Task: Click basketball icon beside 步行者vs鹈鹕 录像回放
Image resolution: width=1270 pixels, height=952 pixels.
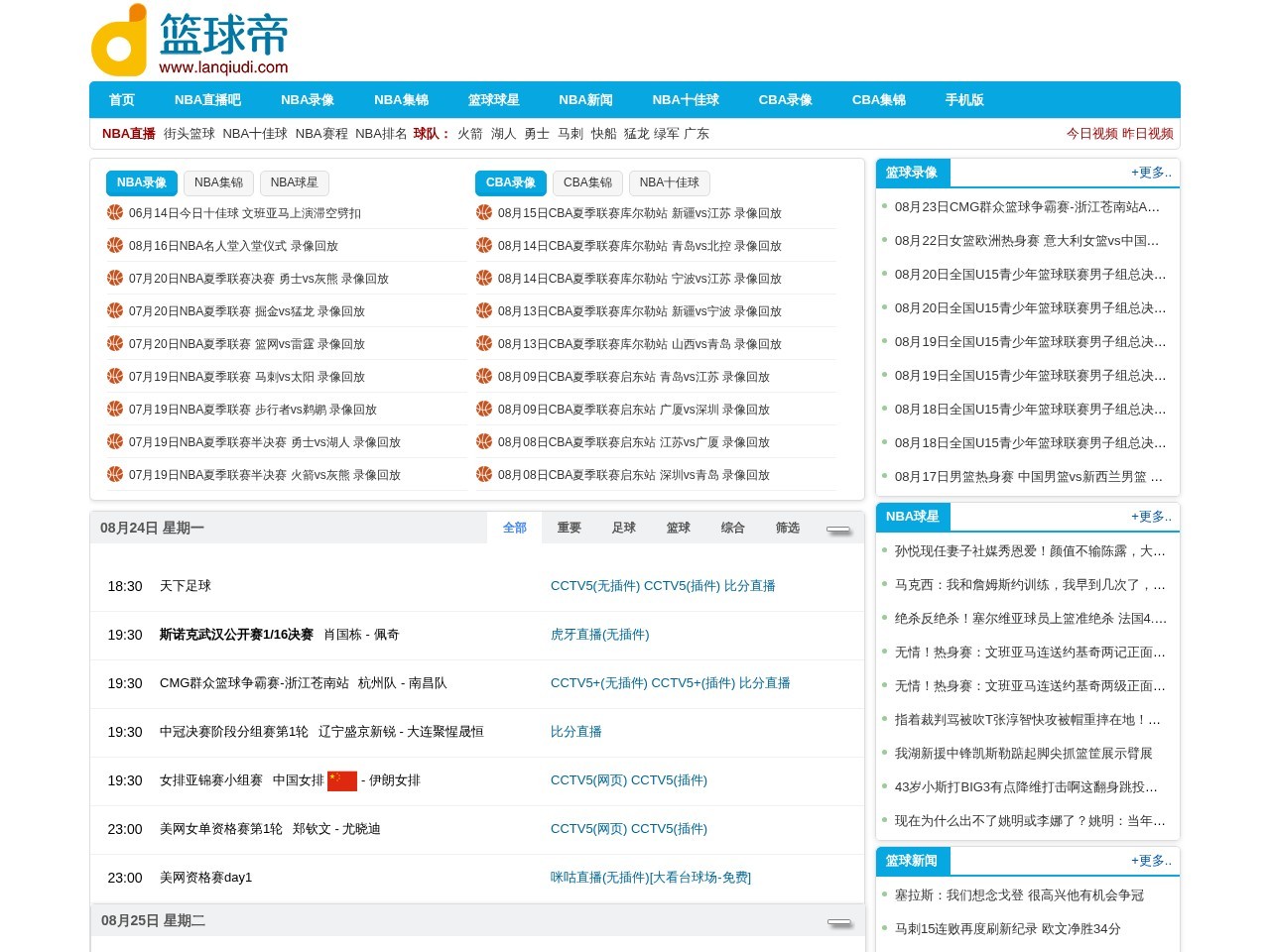Action: point(115,409)
